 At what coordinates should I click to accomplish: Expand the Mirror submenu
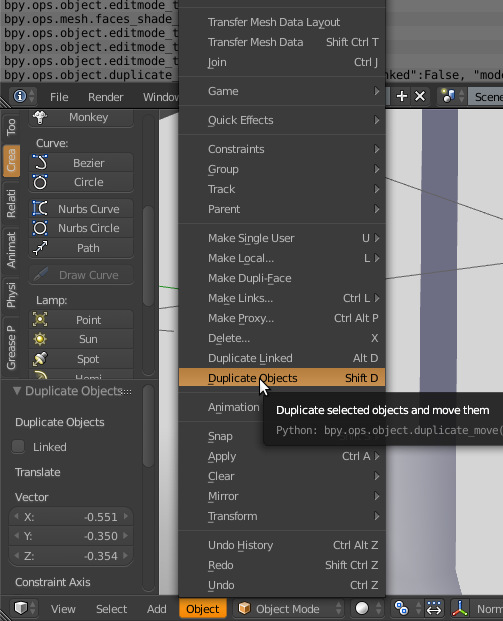click(x=282, y=496)
